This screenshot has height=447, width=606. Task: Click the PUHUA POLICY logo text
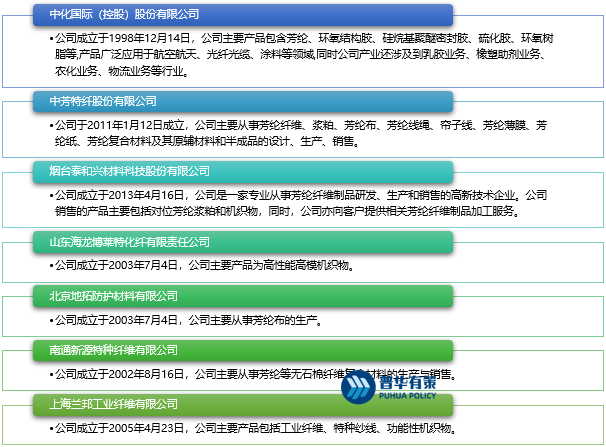(407, 397)
